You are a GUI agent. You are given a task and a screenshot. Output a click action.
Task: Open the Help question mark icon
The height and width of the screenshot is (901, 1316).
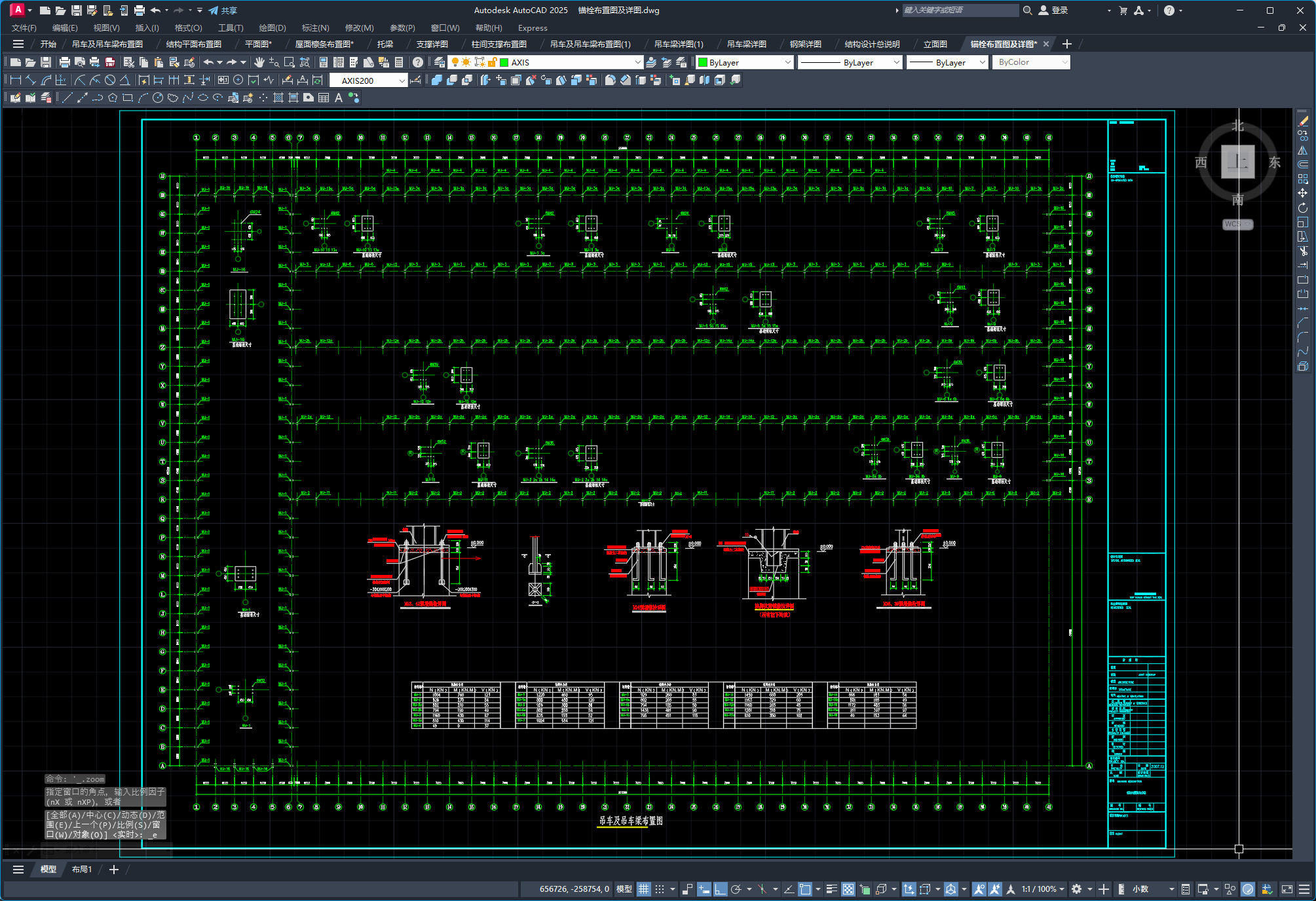pyautogui.click(x=418, y=62)
